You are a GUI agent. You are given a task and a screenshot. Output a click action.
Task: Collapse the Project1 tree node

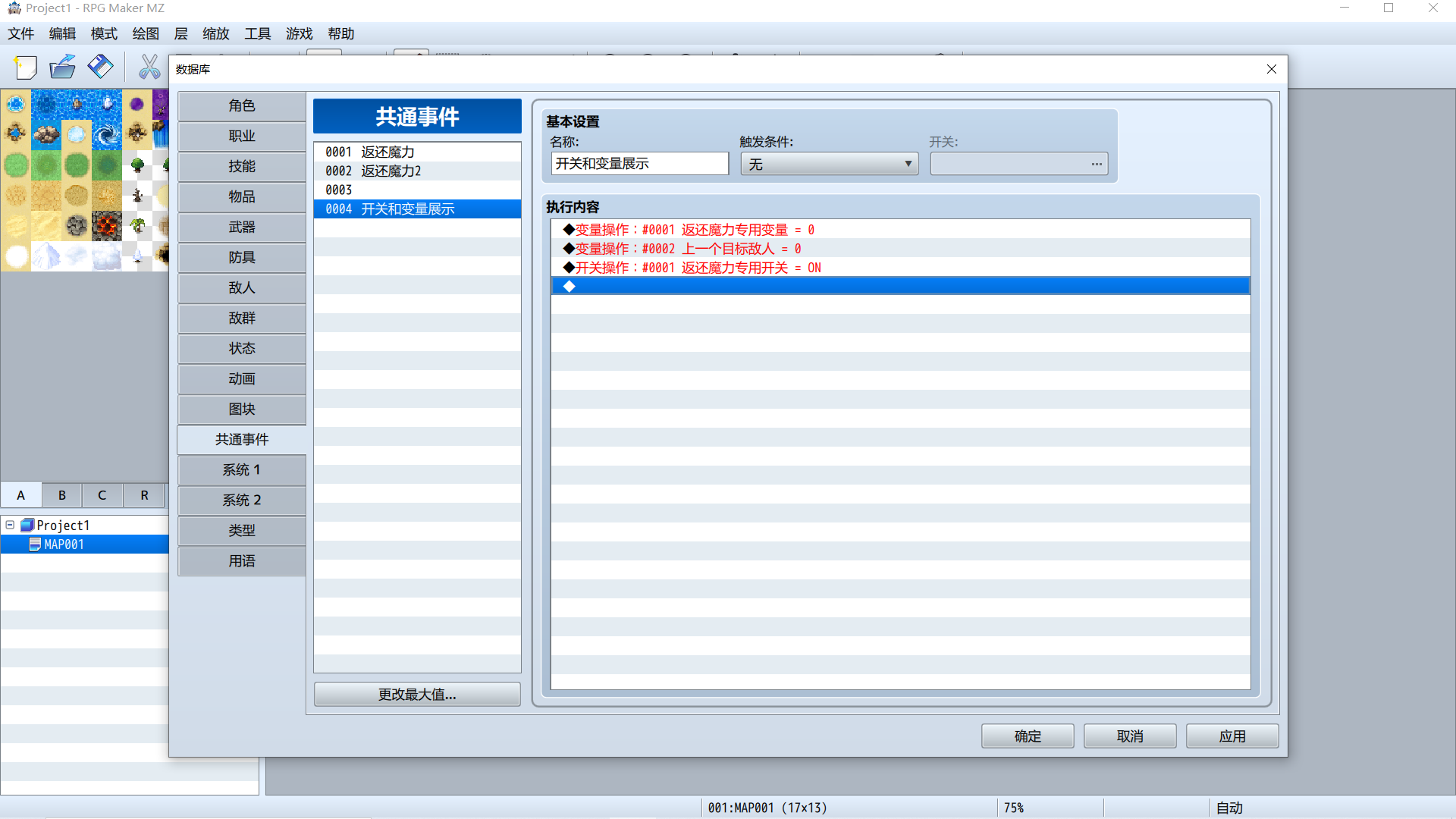point(10,525)
